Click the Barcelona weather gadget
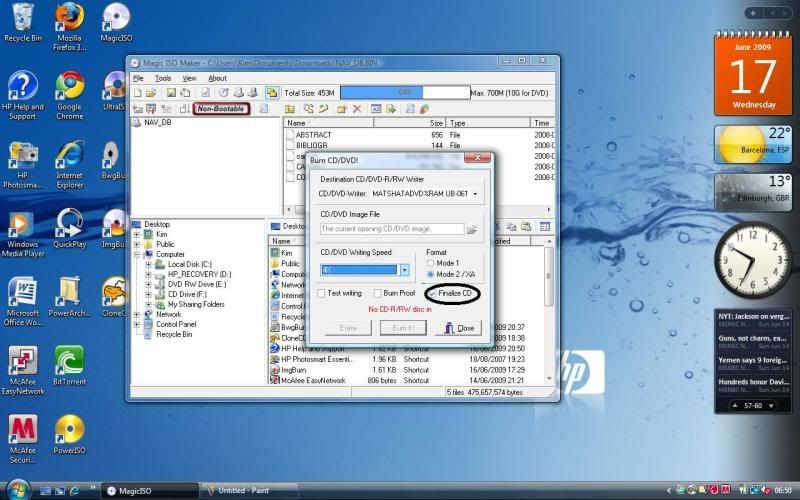Image resolution: width=800 pixels, height=500 pixels. pyautogui.click(x=754, y=144)
